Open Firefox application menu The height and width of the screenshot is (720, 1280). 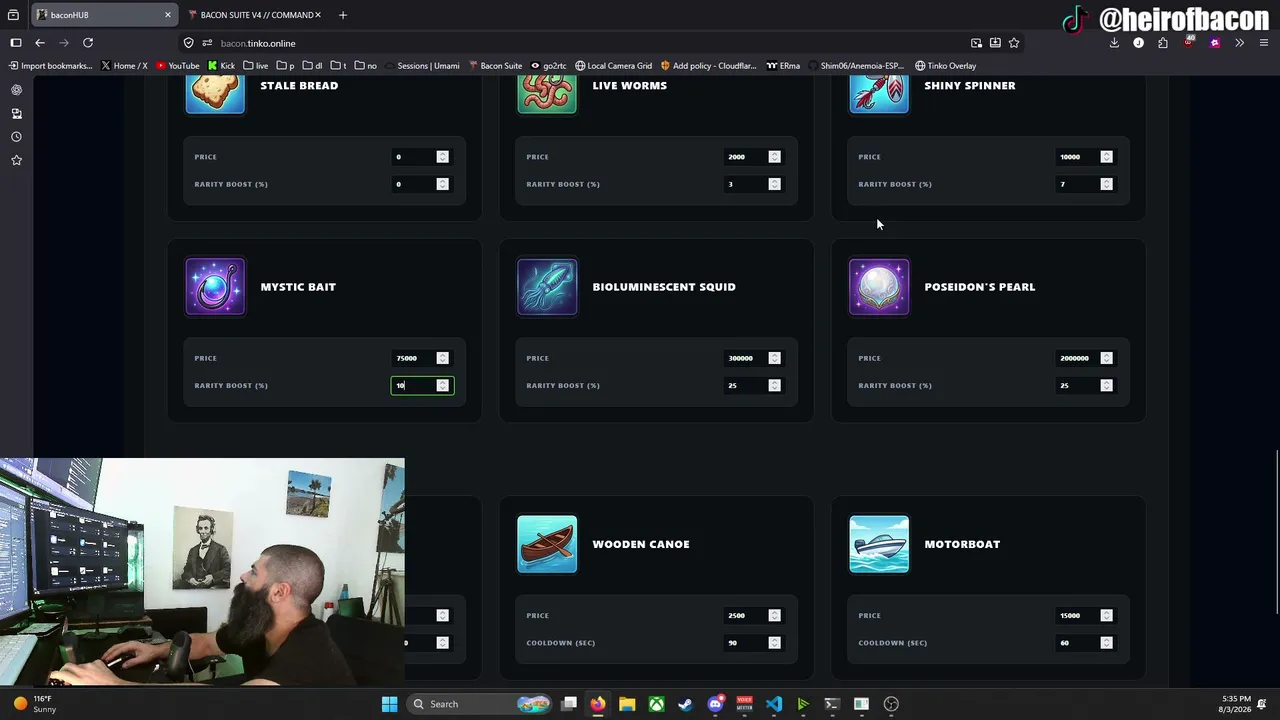(1264, 43)
